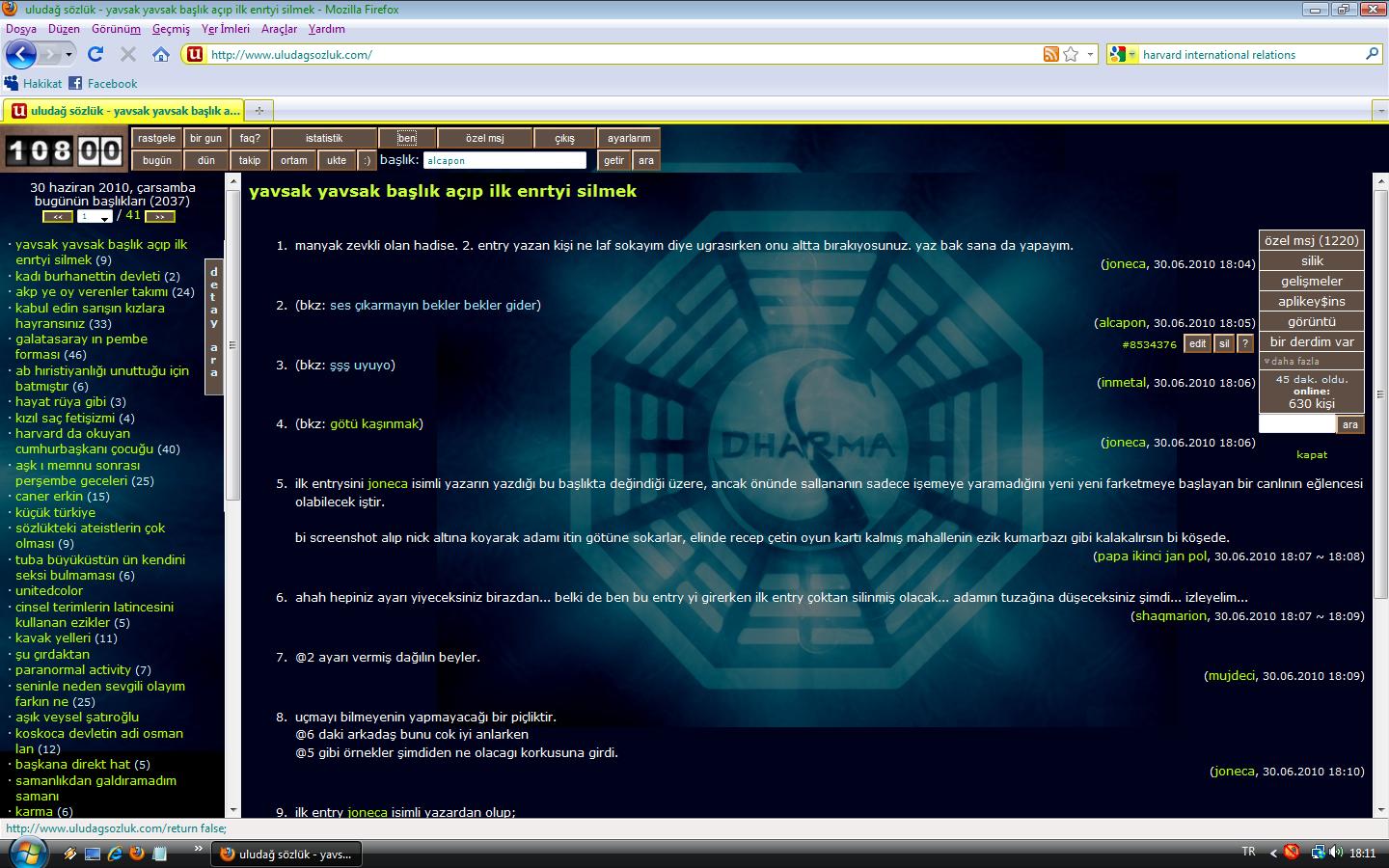Open the back/forward history dropdown arrow
Viewport: 1389px width, 868px height.
click(68, 55)
